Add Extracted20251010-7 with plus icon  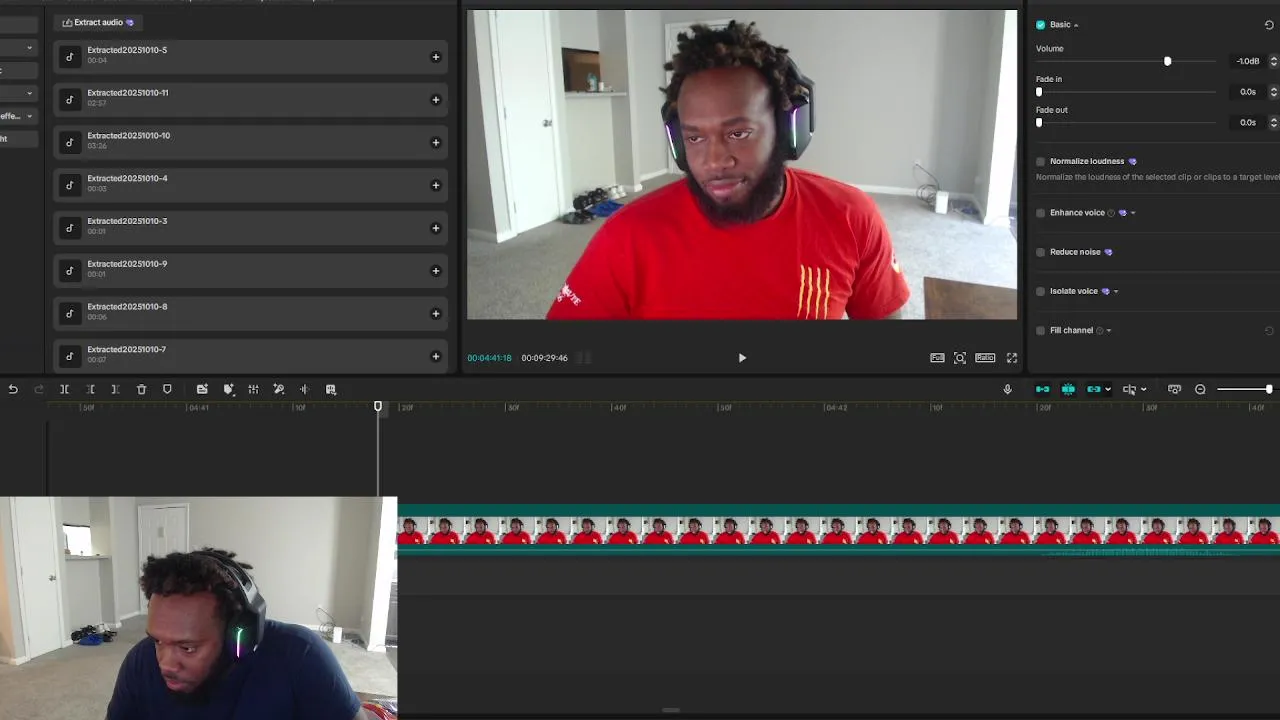[435, 356]
